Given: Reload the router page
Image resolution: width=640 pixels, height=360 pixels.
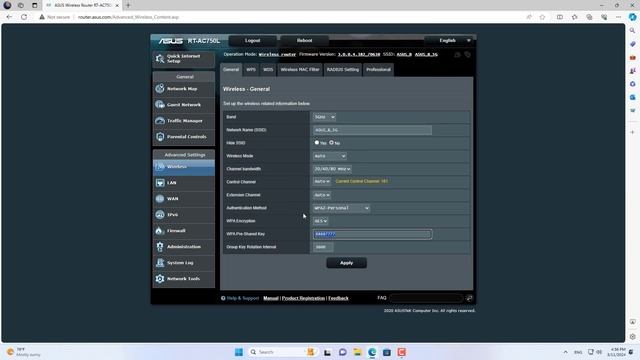Looking at the screenshot, I should click(x=24, y=17).
